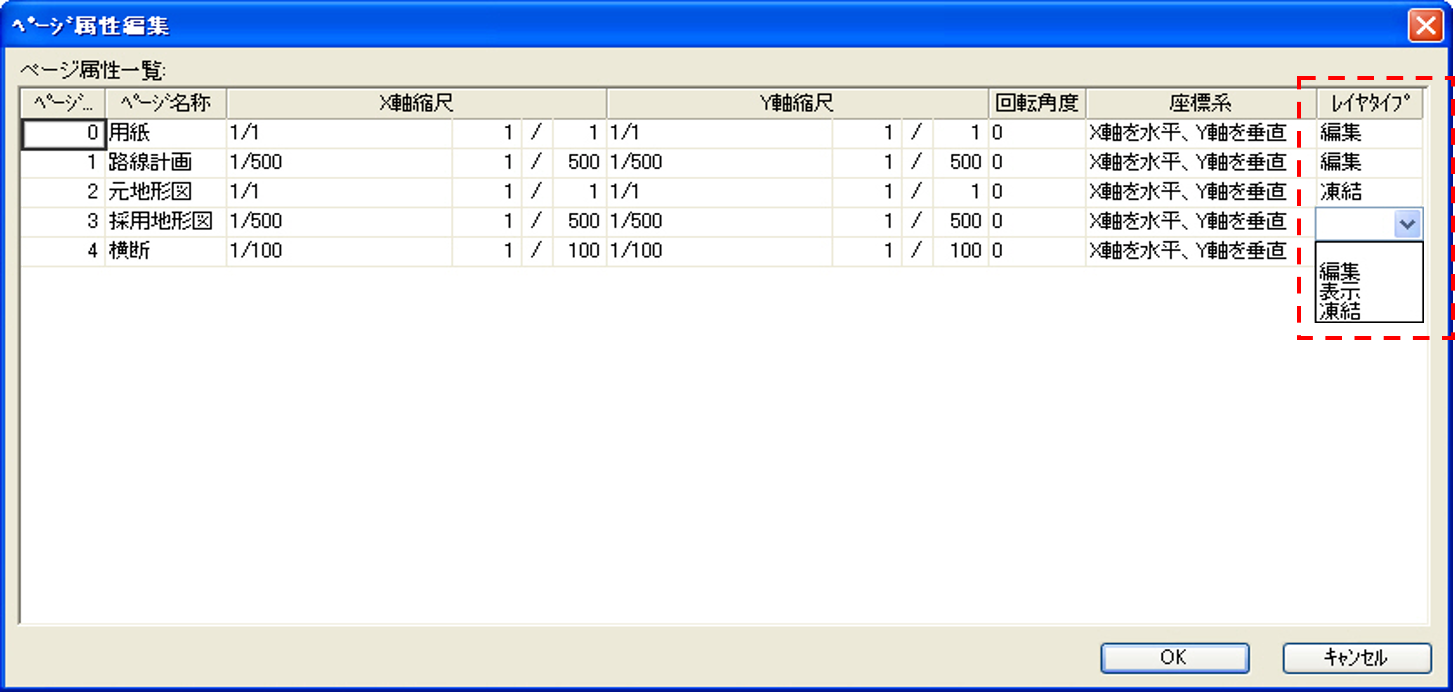
Task: Click the X軸縮尺 column header
Action: click(416, 103)
